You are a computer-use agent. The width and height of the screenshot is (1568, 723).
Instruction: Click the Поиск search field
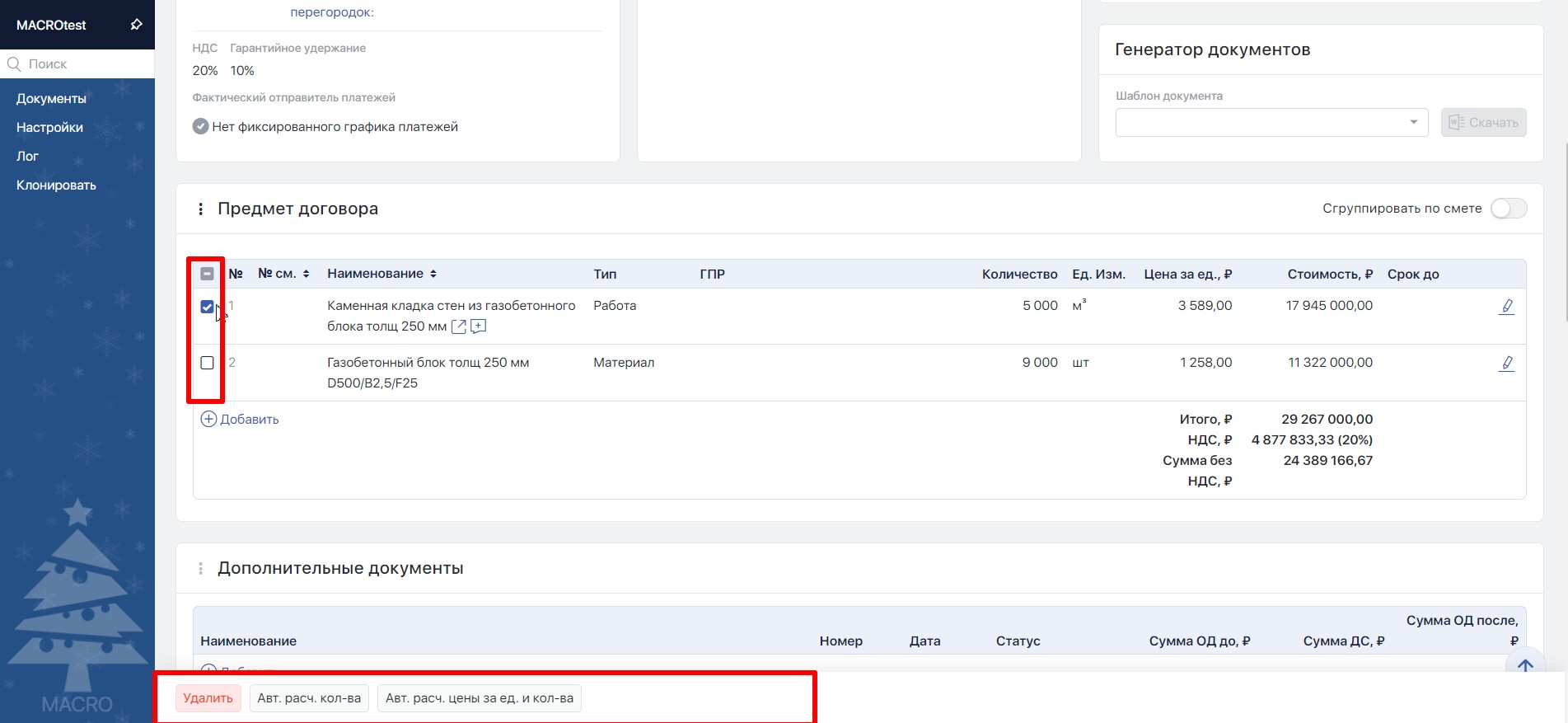click(82, 63)
